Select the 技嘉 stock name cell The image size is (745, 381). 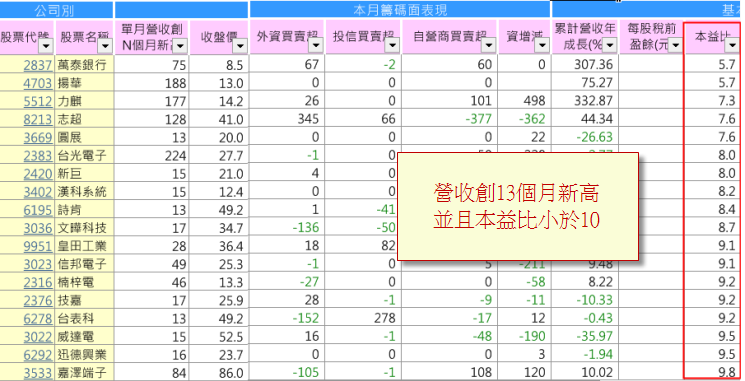tap(84, 300)
